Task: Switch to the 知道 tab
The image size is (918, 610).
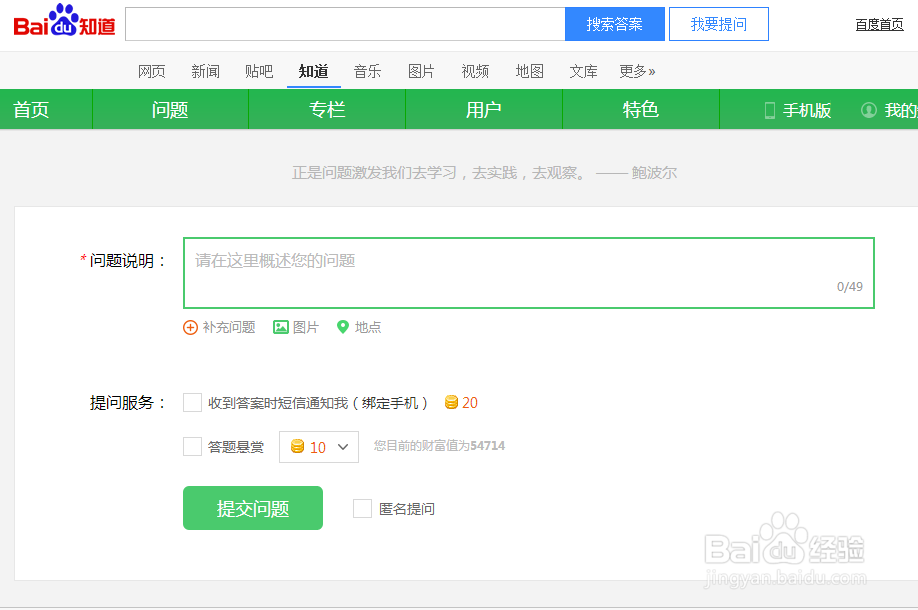Action: tap(313, 71)
